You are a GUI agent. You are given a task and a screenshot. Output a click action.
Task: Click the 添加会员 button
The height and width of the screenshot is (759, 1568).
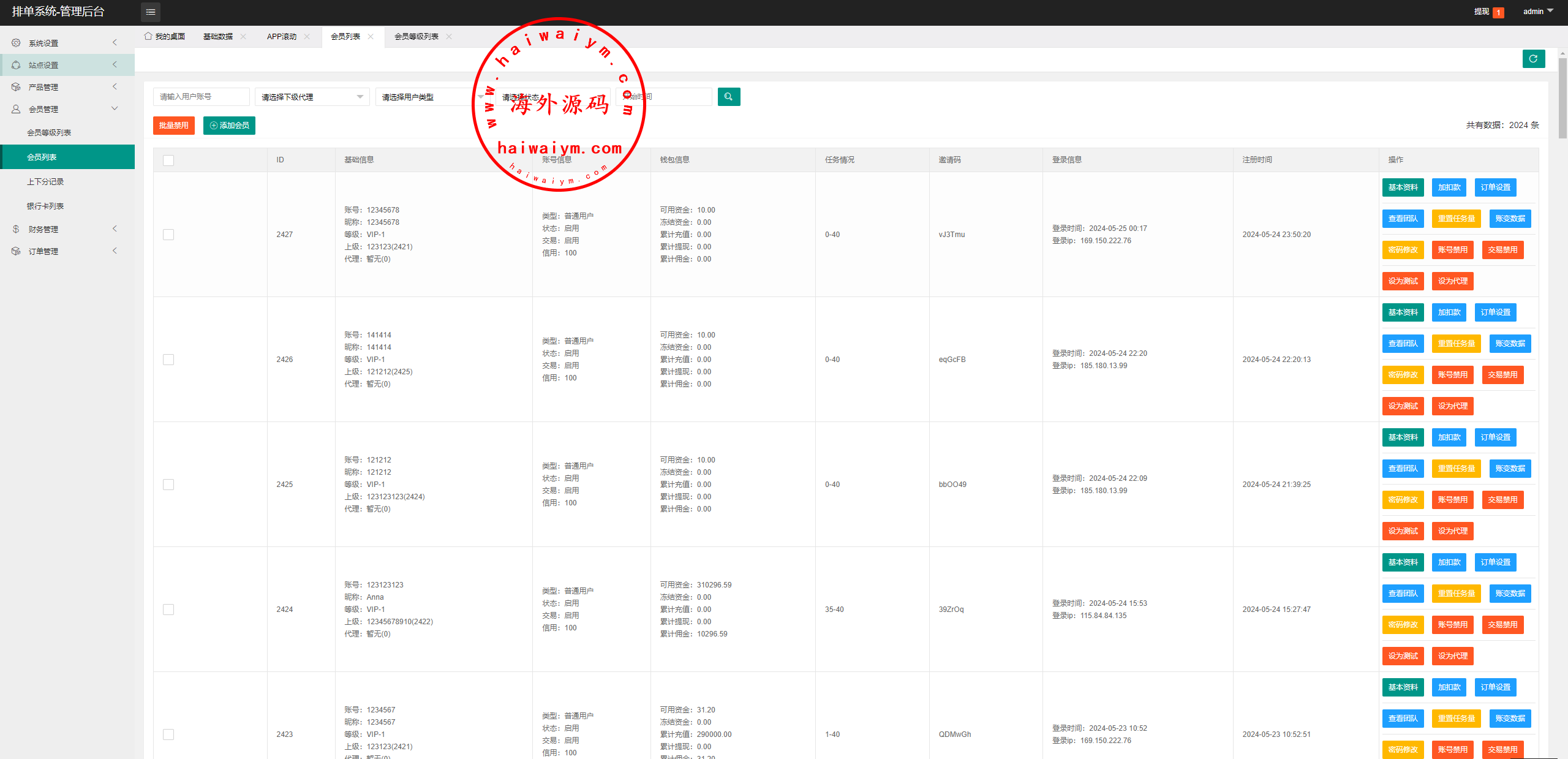click(229, 126)
